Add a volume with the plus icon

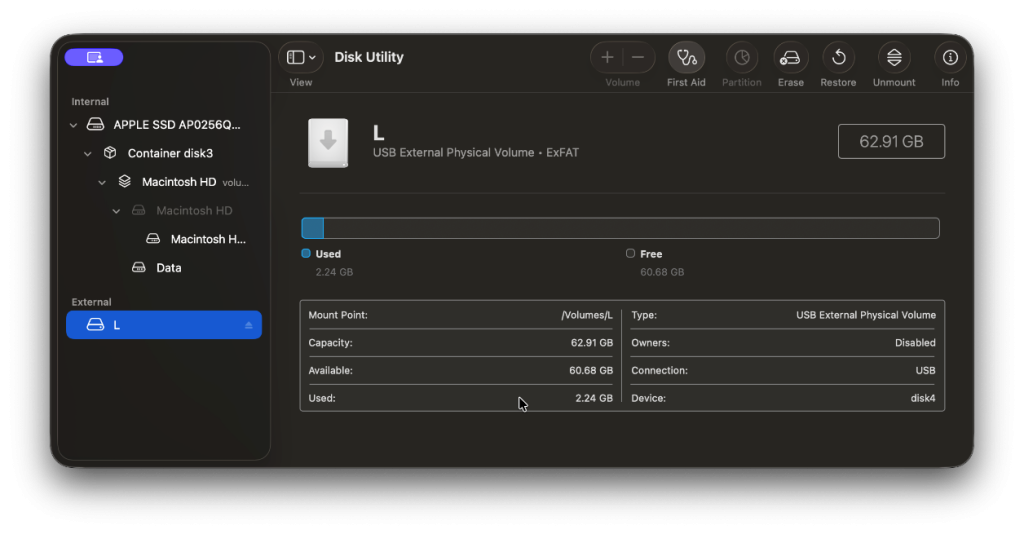pos(607,57)
